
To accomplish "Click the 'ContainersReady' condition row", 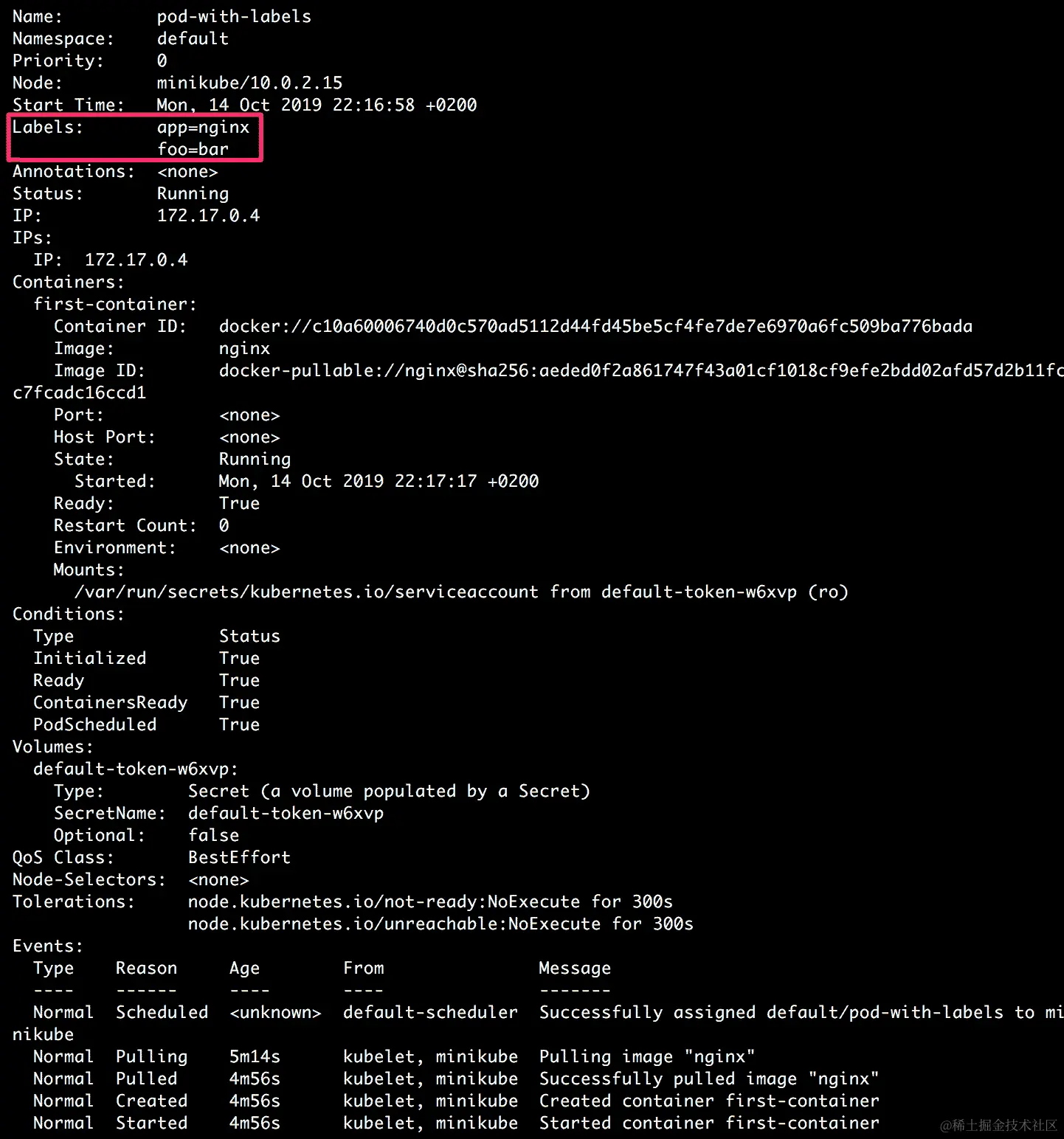I will (146, 702).
